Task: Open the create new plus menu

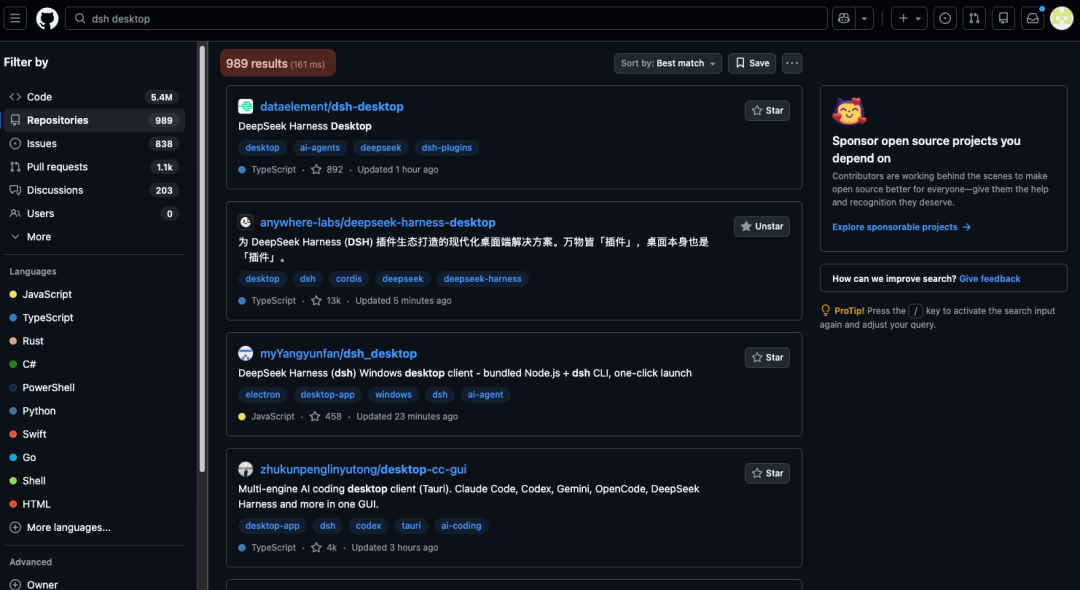Action: pyautogui.click(x=909, y=19)
